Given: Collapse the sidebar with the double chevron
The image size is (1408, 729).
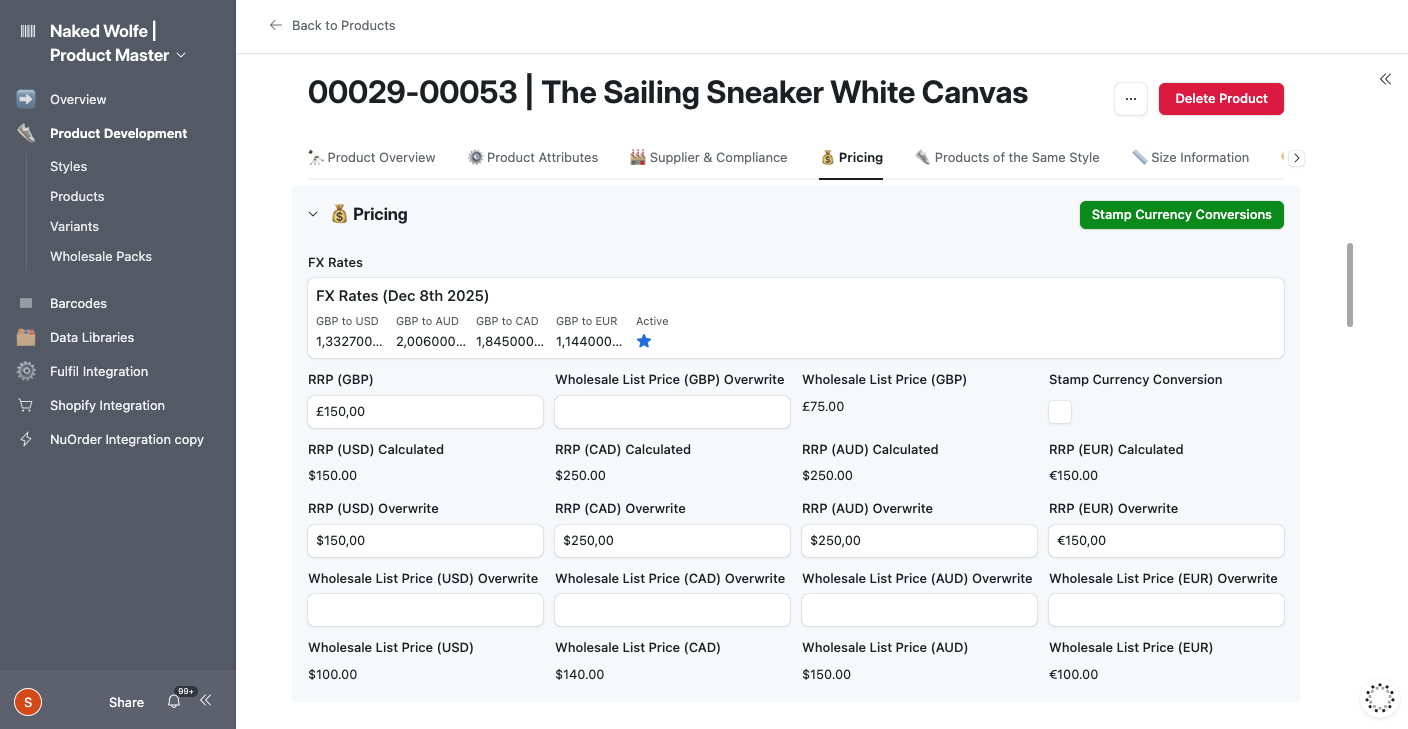Looking at the screenshot, I should 206,701.
